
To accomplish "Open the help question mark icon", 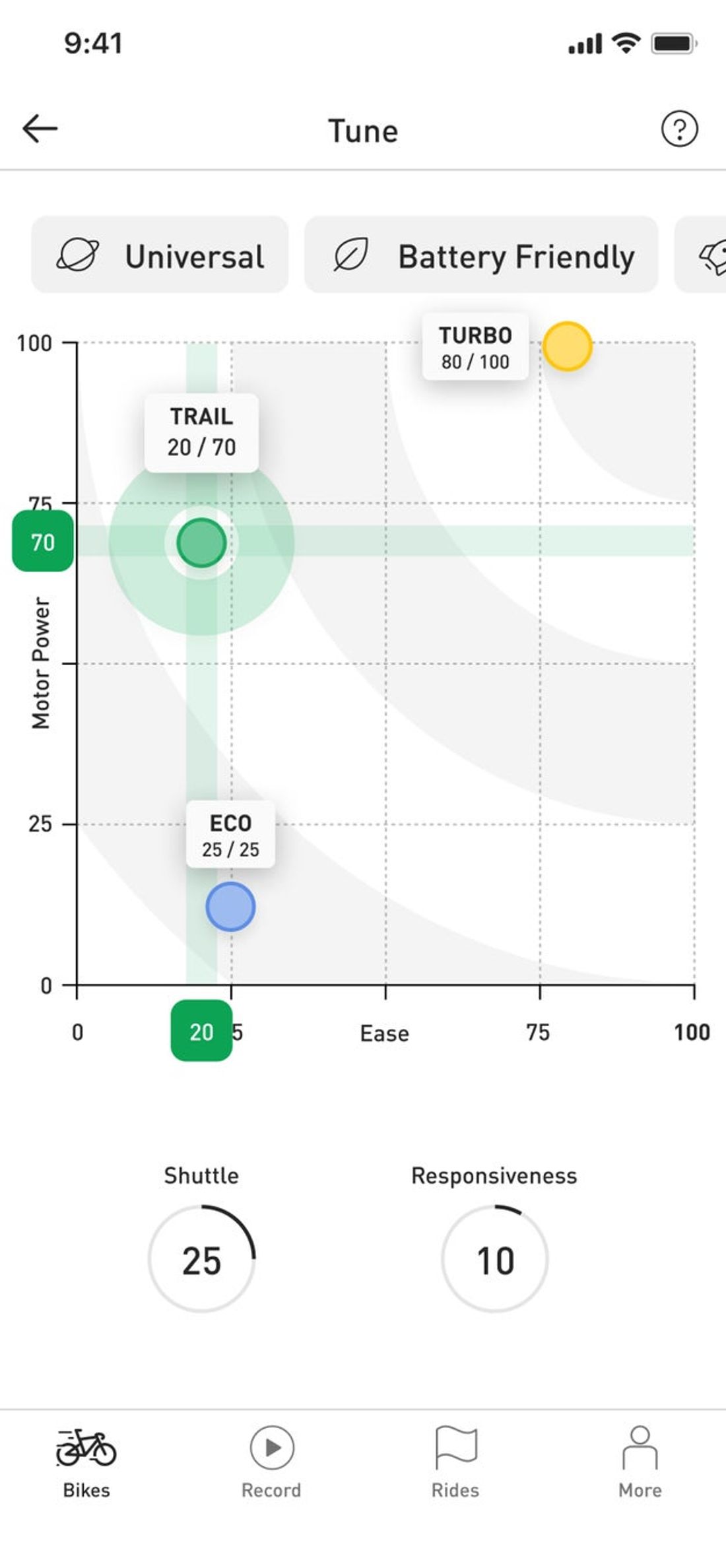I will pos(679,129).
